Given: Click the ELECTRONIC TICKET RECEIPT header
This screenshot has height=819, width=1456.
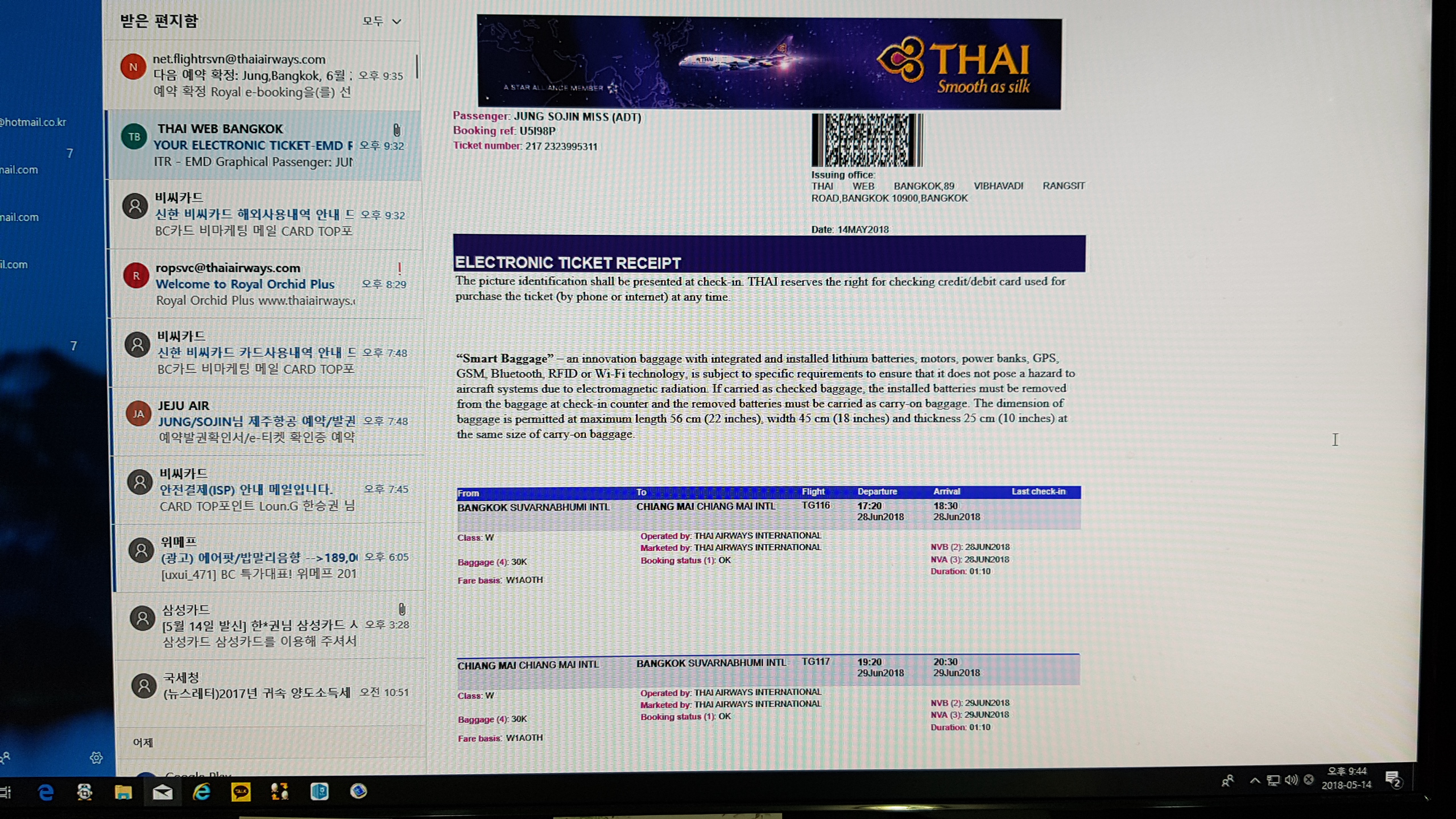Looking at the screenshot, I should tap(568, 263).
